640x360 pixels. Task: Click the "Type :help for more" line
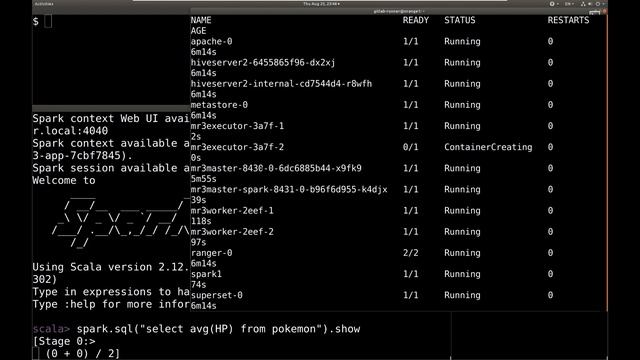tap(111, 304)
